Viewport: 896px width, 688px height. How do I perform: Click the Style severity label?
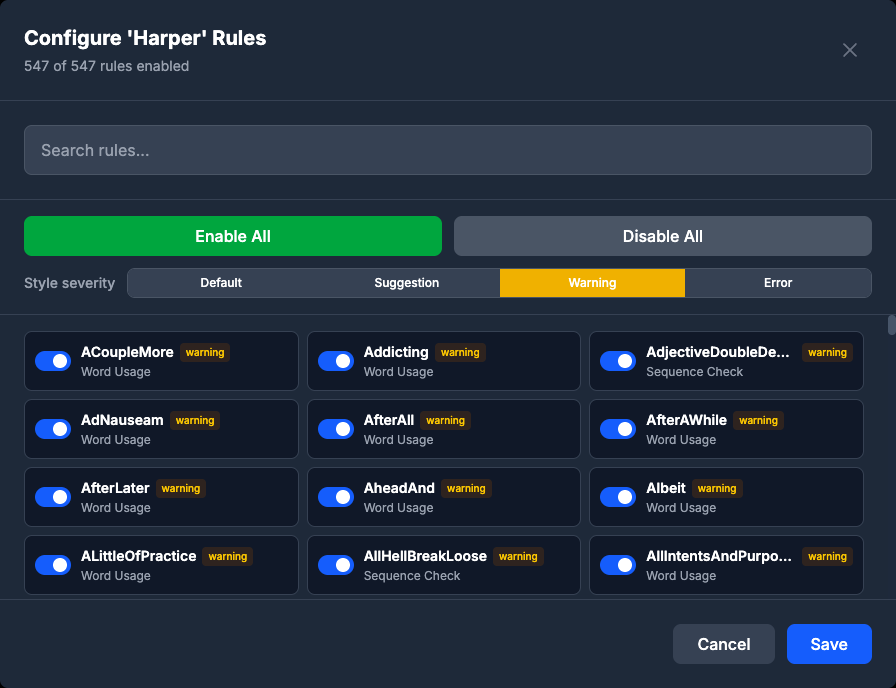pos(69,283)
